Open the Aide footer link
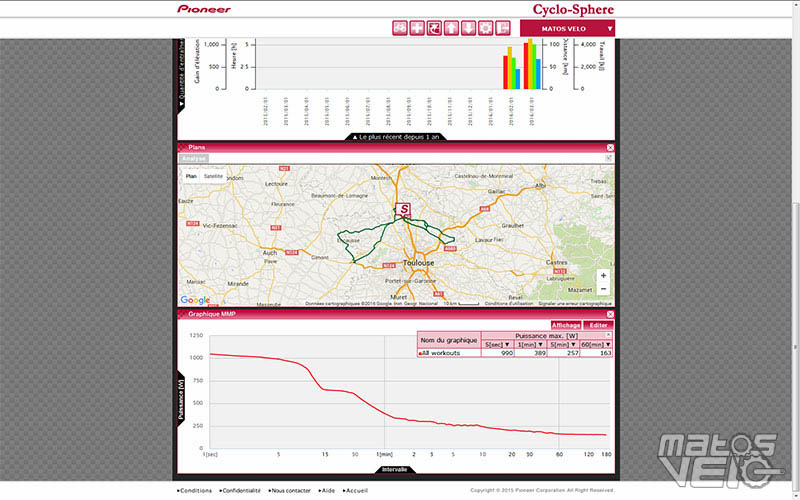The height and width of the screenshot is (500, 800). click(327, 491)
